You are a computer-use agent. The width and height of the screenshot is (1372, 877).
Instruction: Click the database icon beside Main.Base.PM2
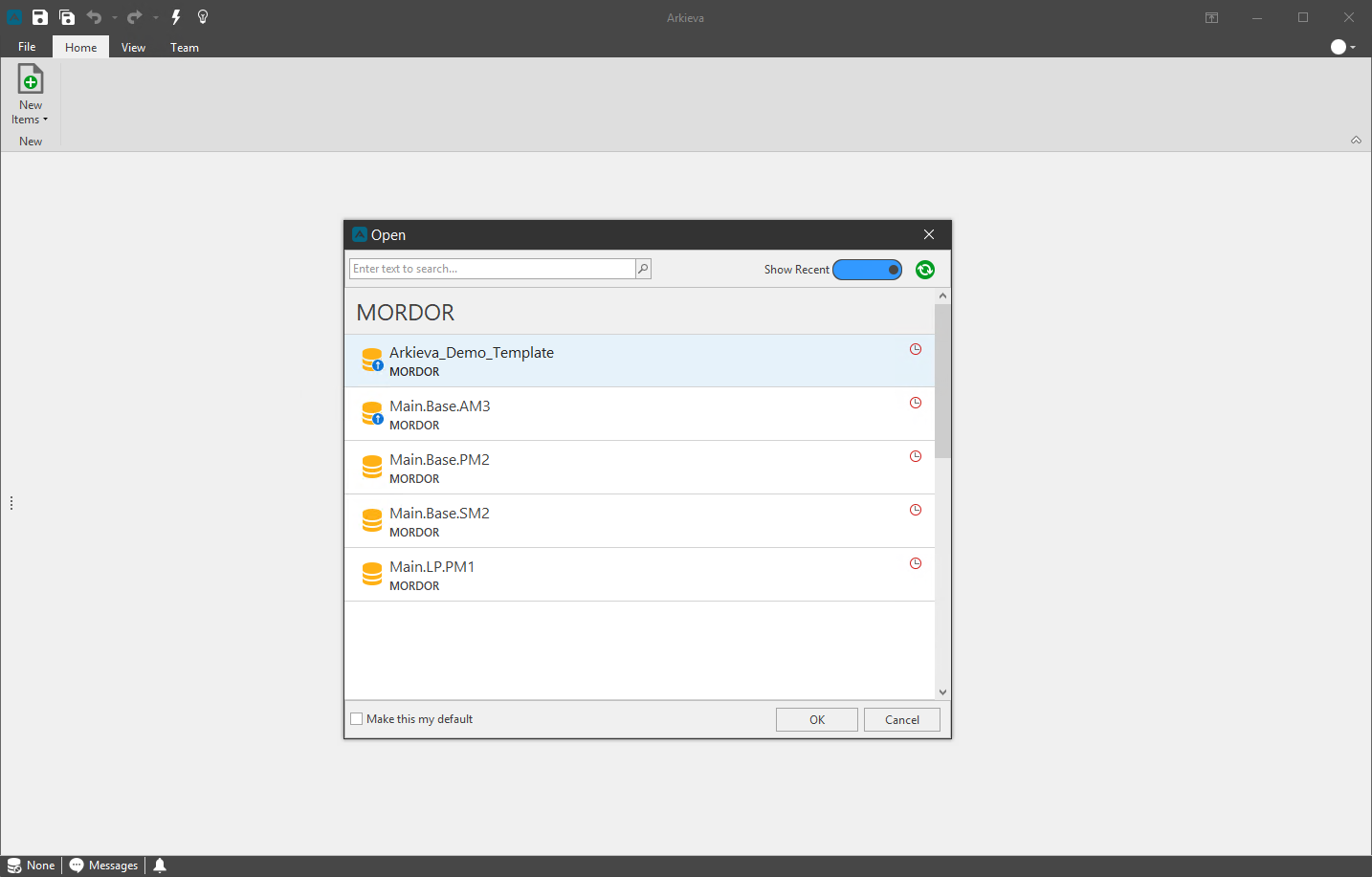tap(372, 467)
